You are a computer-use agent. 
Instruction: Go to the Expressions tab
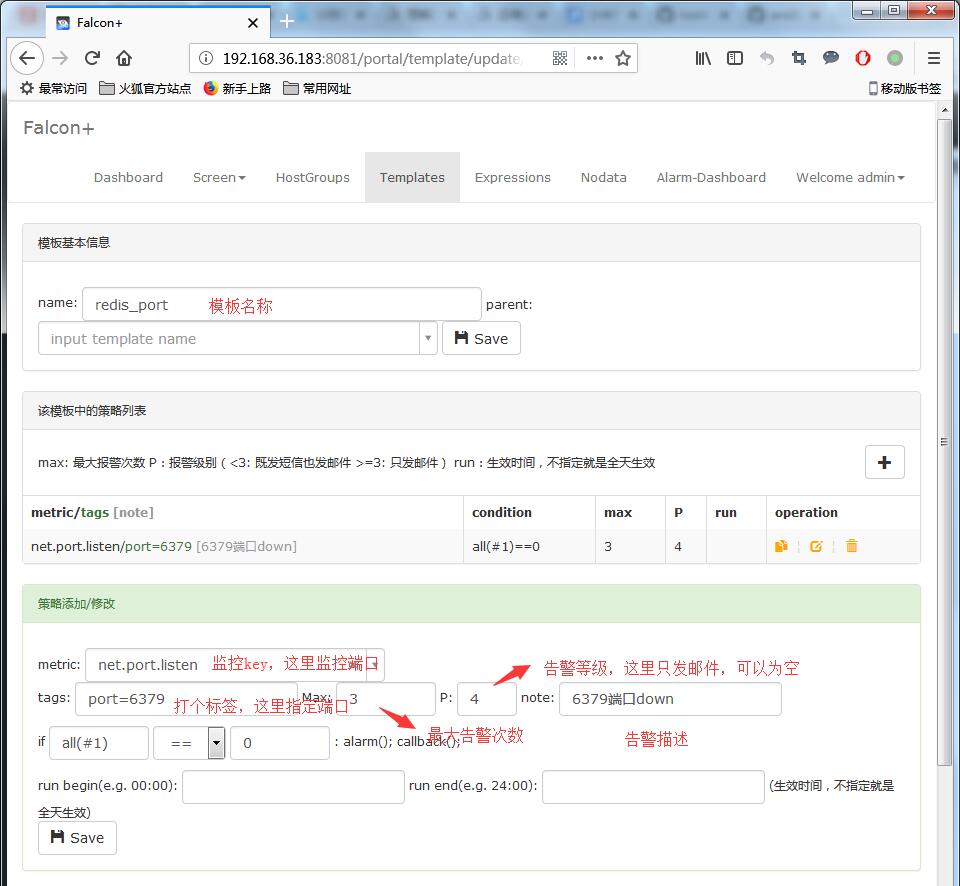point(512,177)
